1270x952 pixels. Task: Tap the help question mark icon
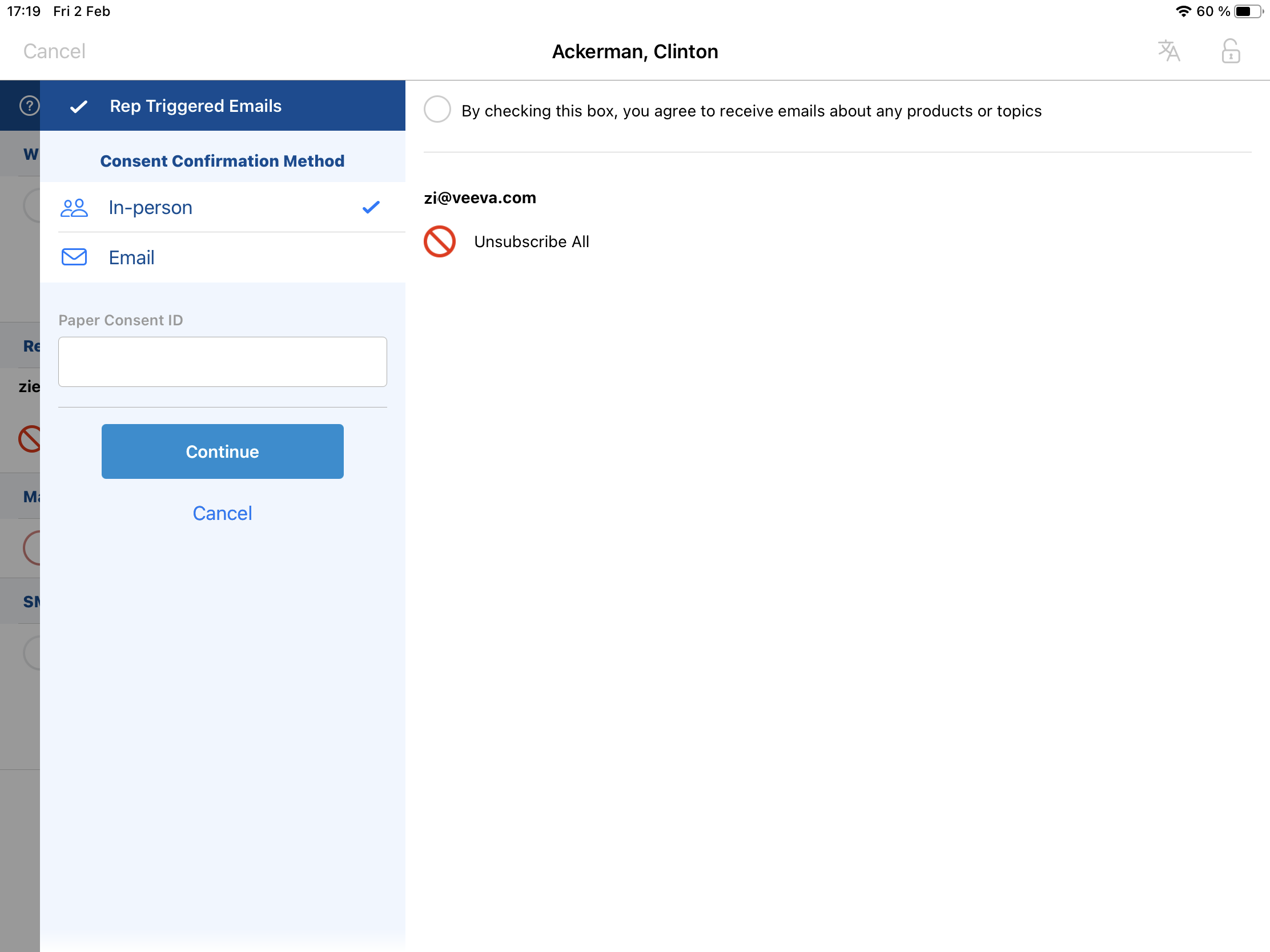point(29,106)
